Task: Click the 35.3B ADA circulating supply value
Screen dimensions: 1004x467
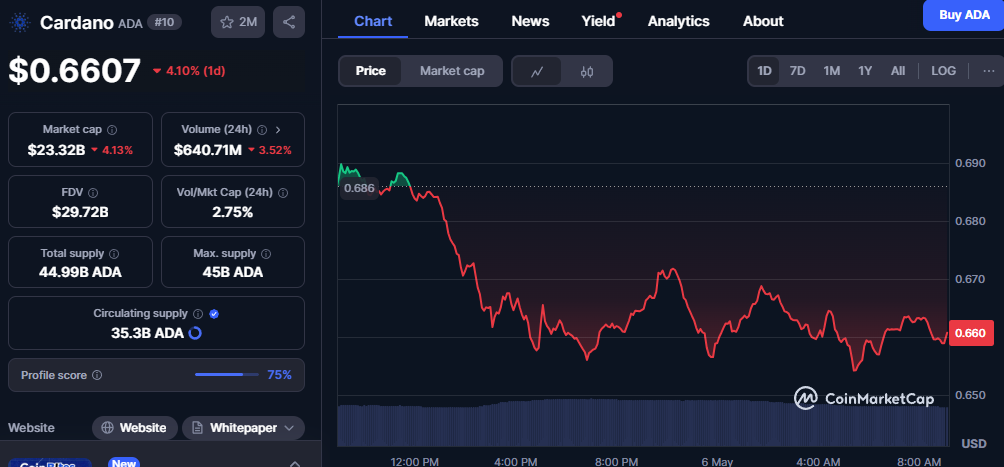Action: click(147, 333)
